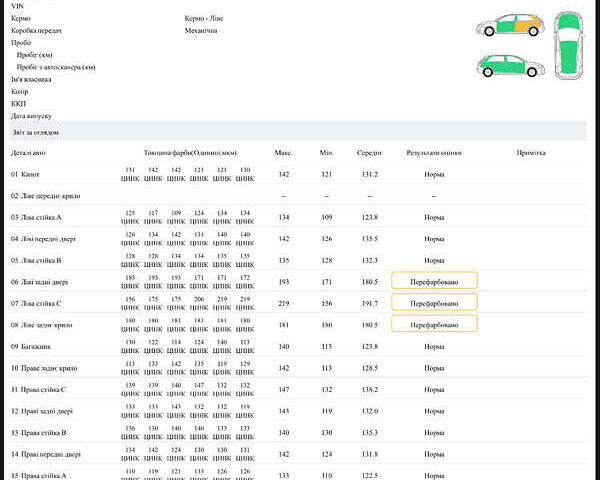
Task: Click the 'Примітка' column header
Action: [x=530, y=153]
